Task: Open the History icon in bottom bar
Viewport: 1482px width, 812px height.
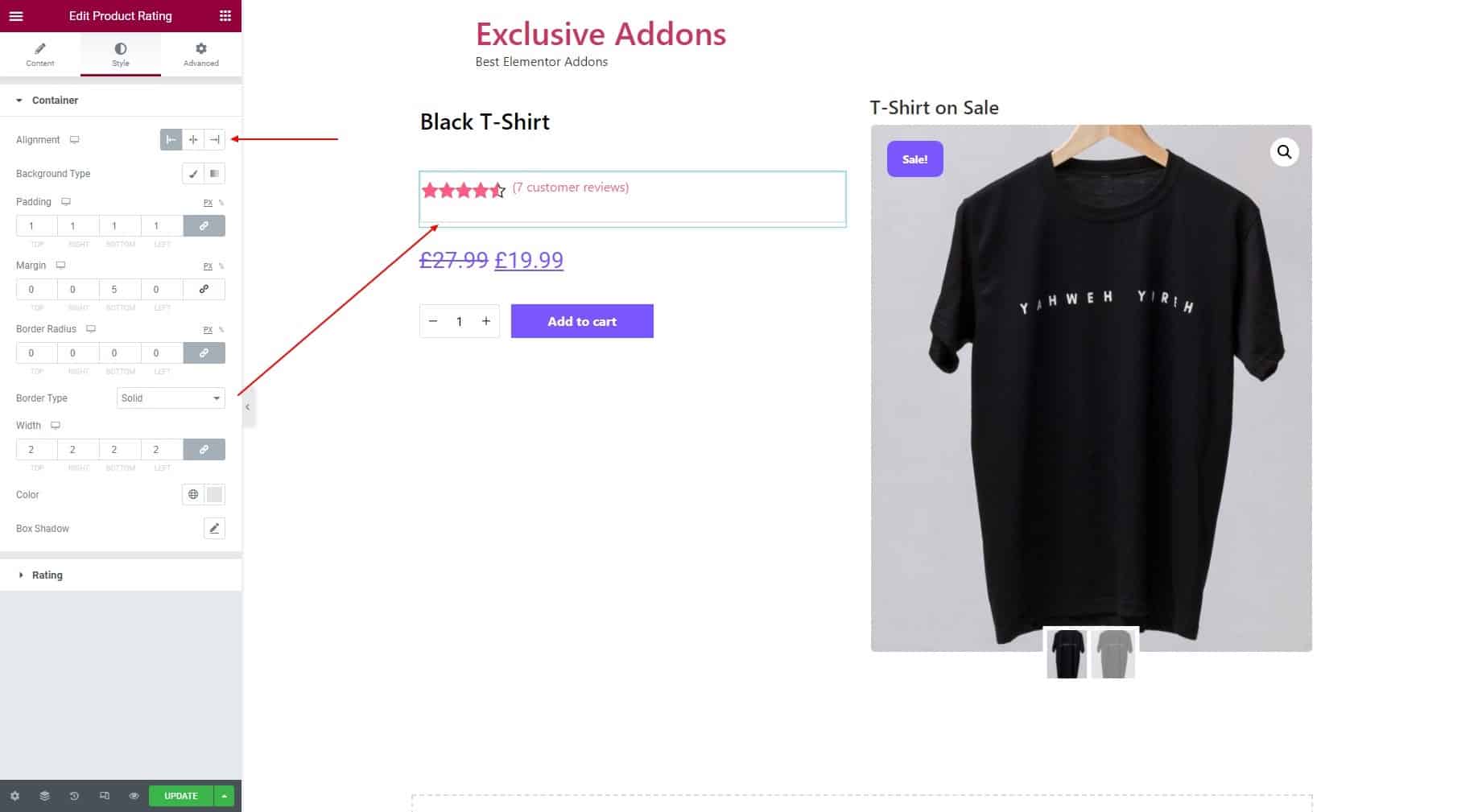Action: [74, 796]
